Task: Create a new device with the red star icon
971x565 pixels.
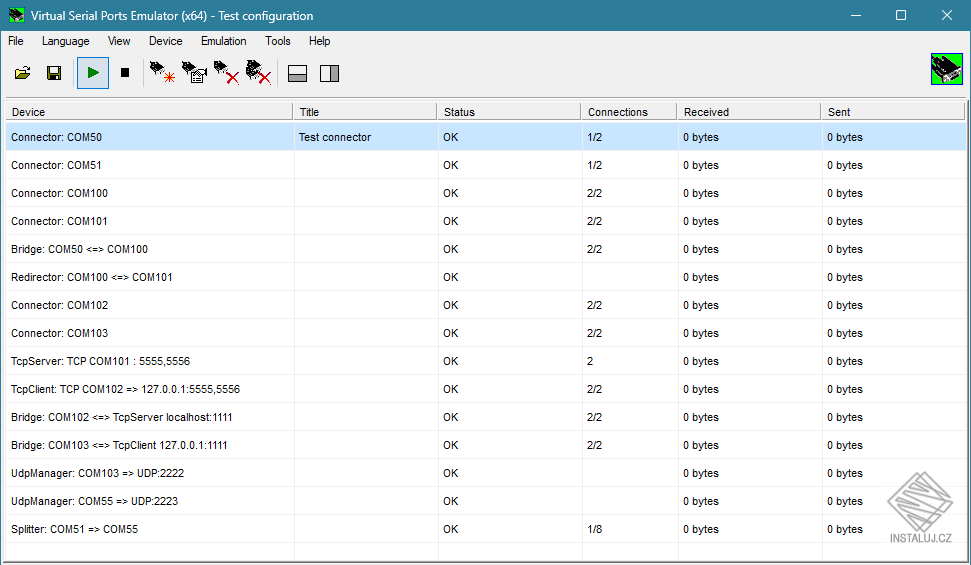Action: pyautogui.click(x=162, y=73)
